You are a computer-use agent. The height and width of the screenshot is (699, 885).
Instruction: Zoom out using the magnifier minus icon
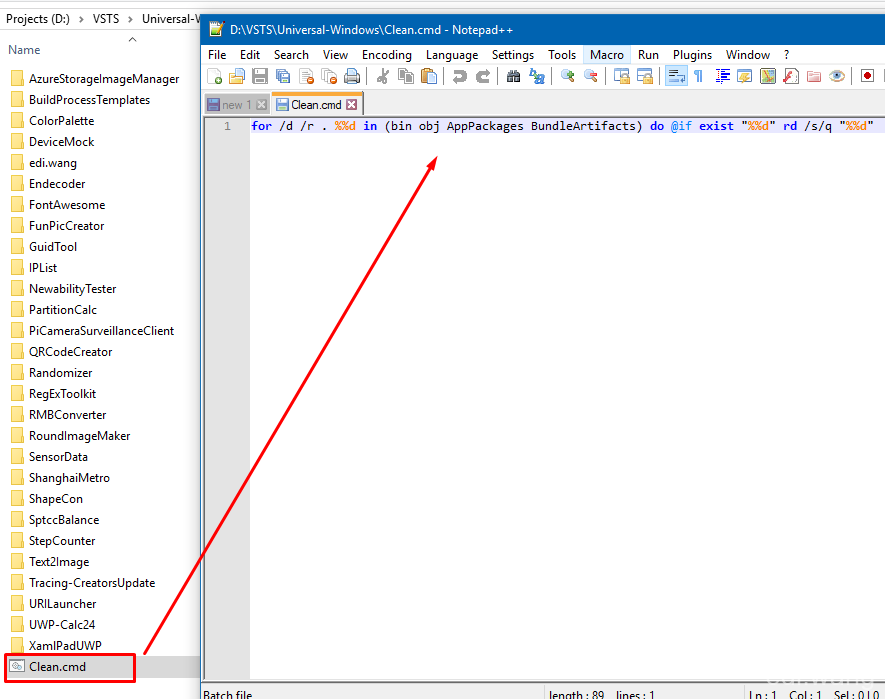tap(590, 76)
